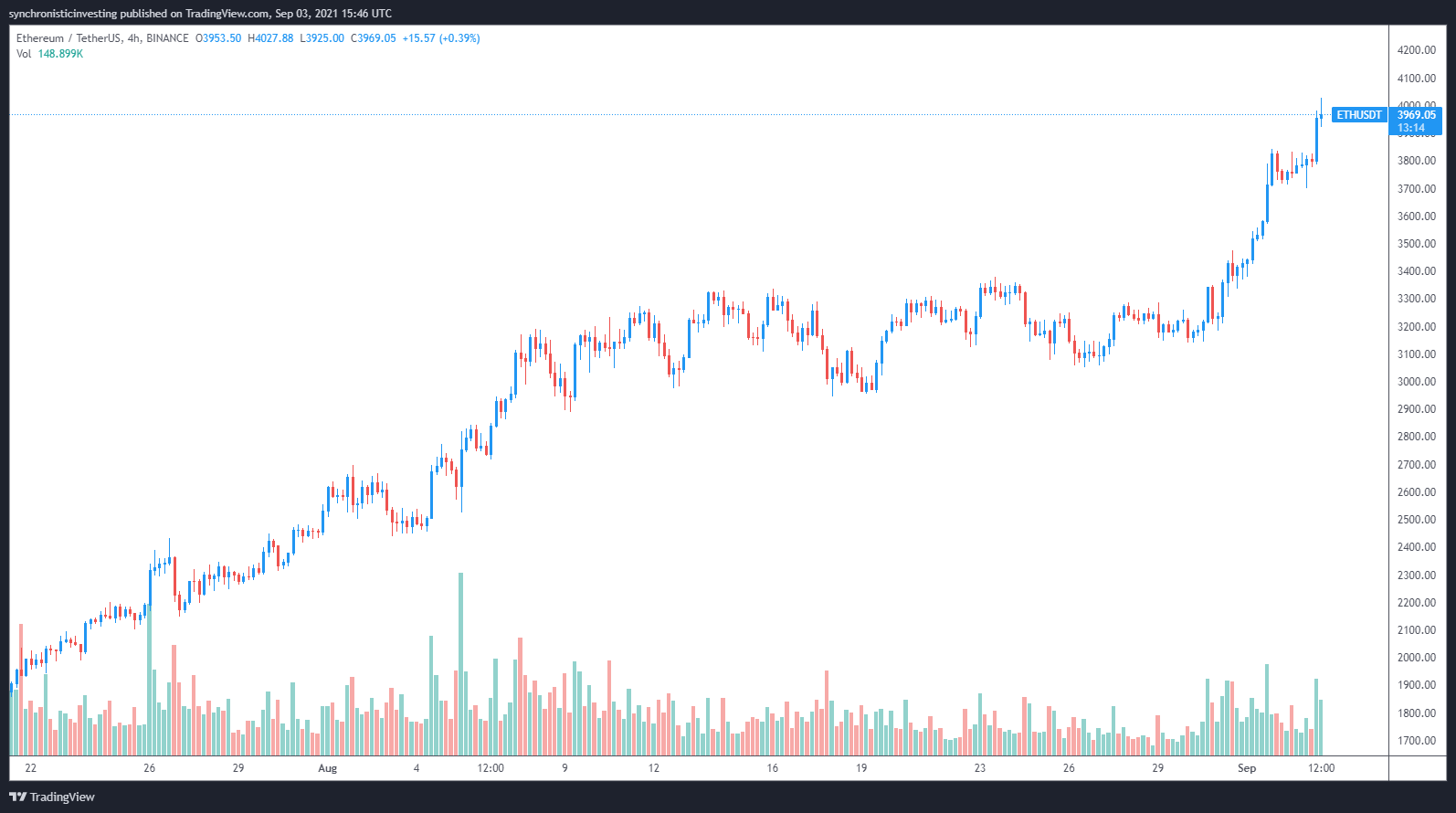Select the 3969.05 current price label
1456x813 pixels.
1416,115
